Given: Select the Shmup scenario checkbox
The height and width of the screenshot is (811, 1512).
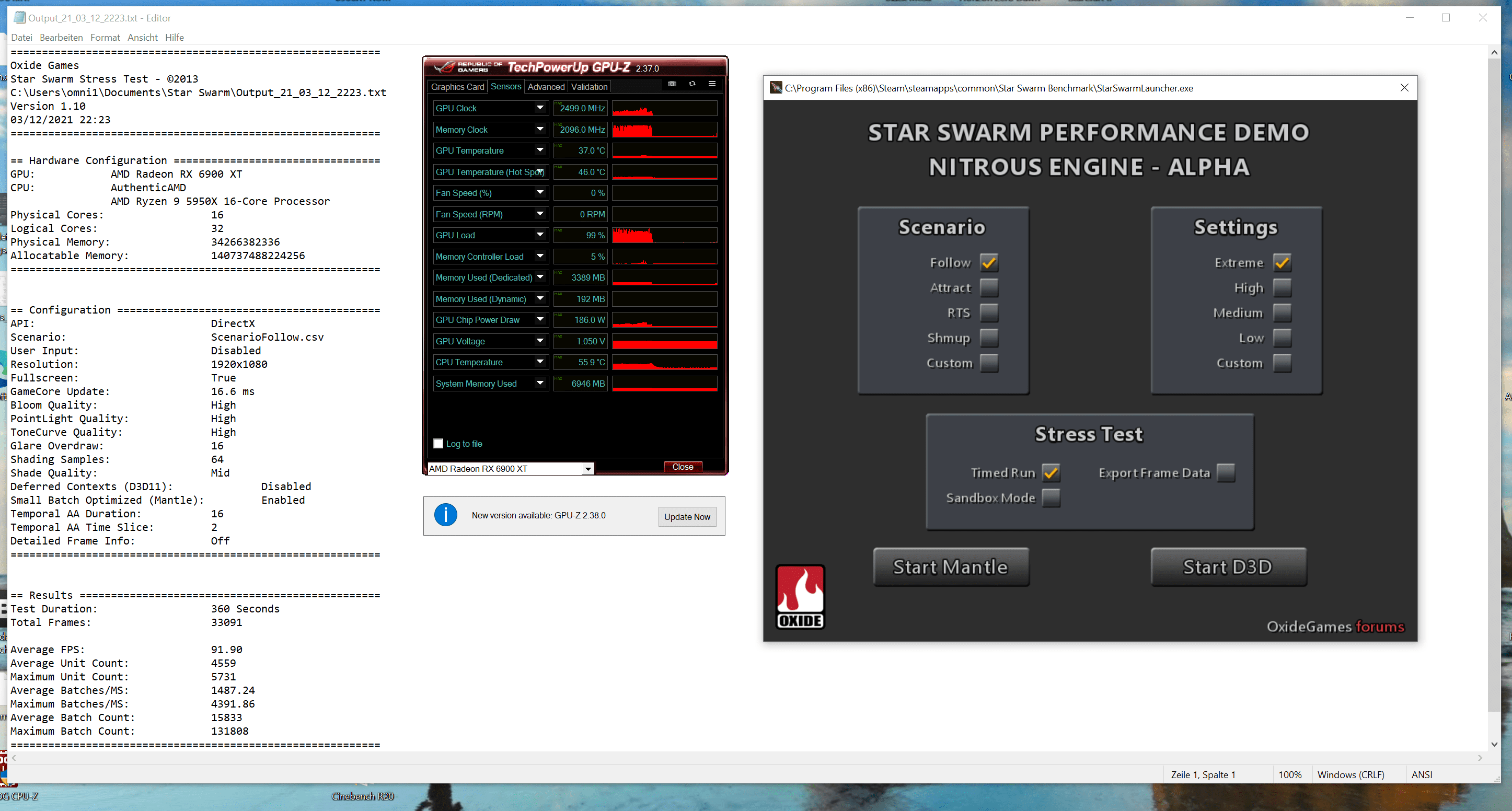Looking at the screenshot, I should pos(989,338).
